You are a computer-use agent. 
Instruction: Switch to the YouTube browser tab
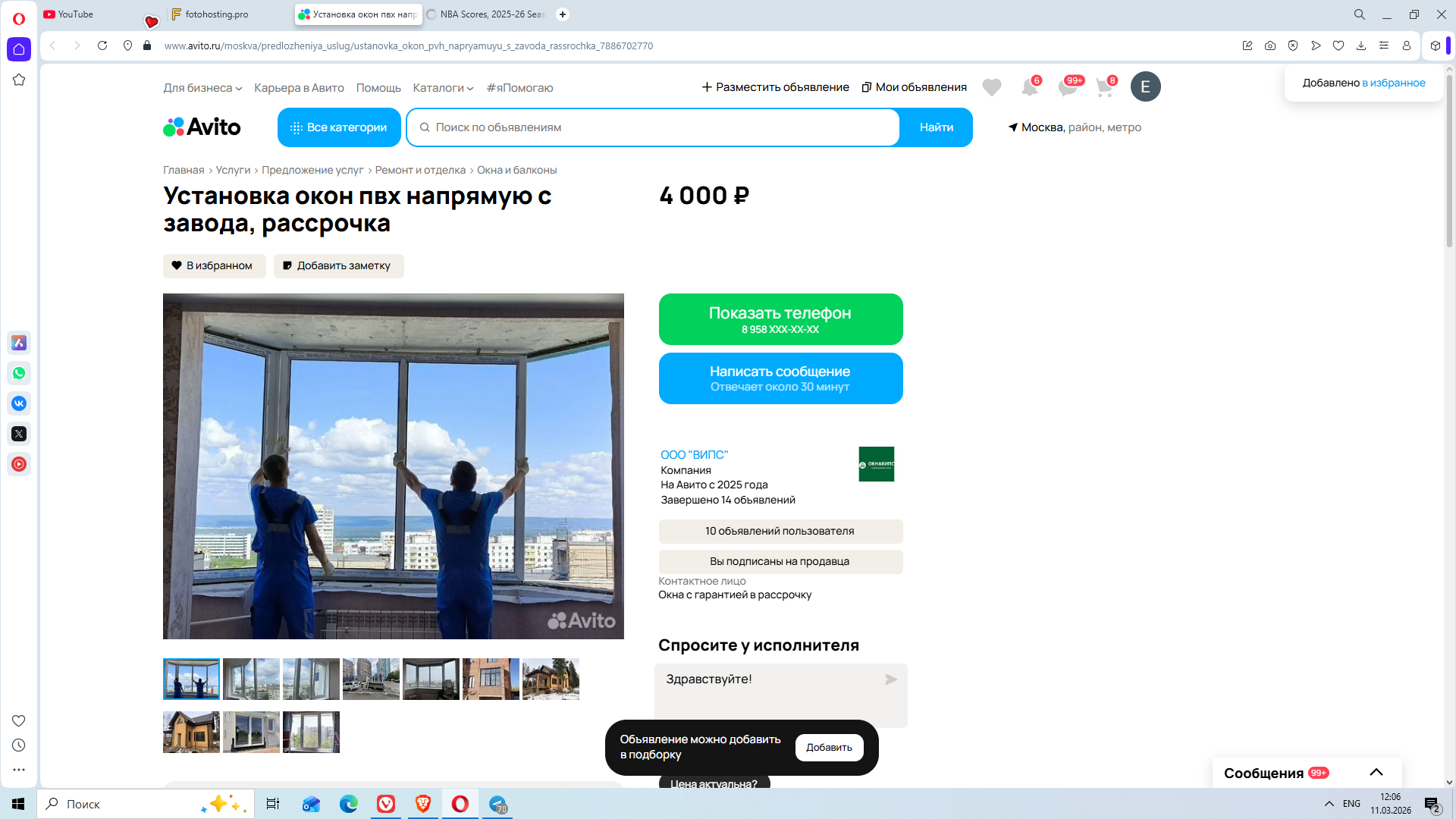click(76, 14)
